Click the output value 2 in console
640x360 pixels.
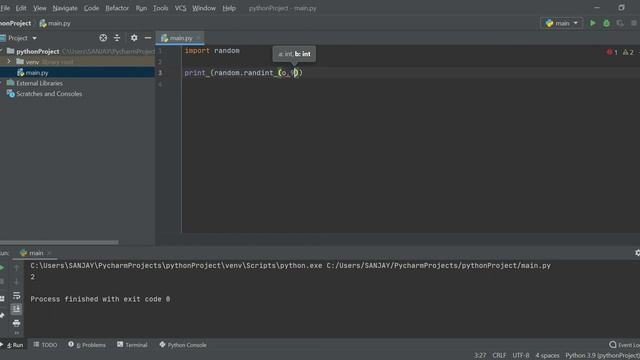[x=33, y=277]
